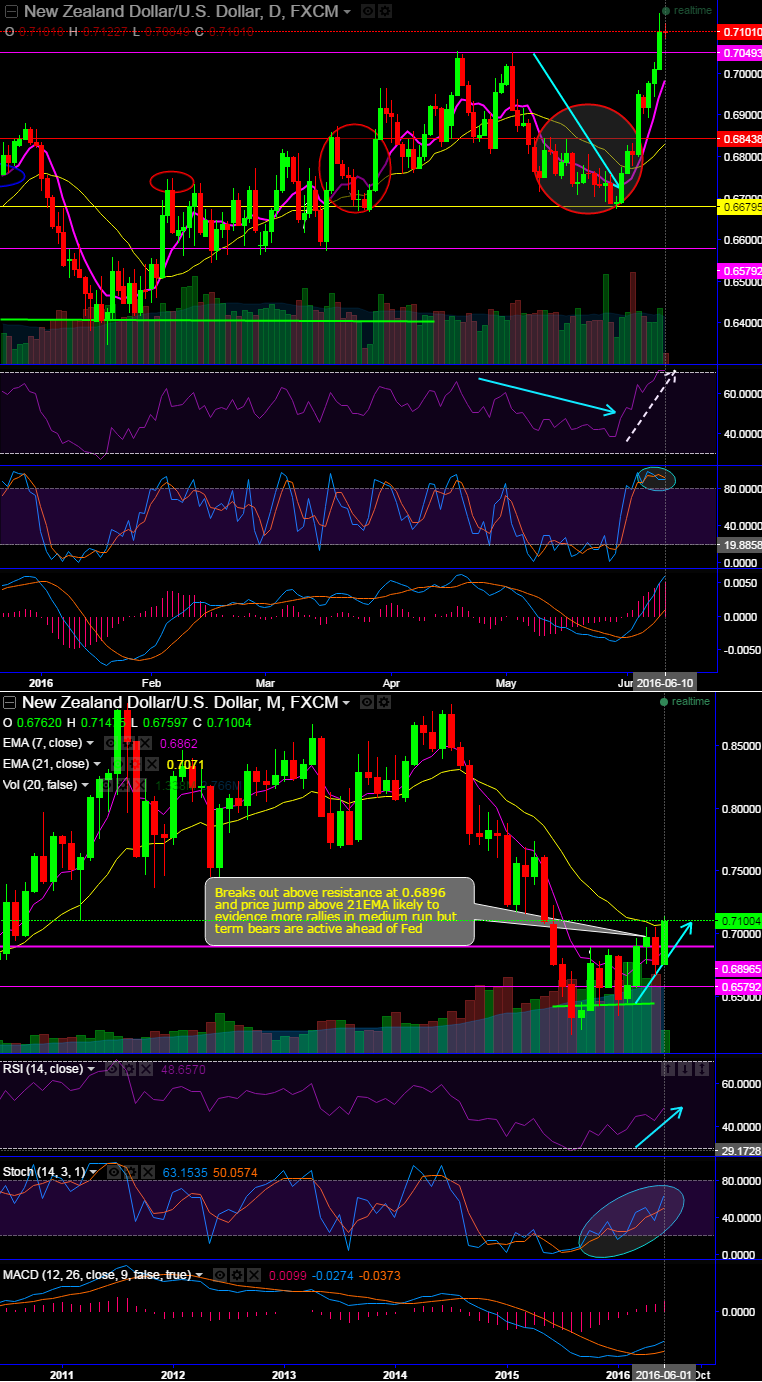Remove the EMA (21, close) indicator with X

click(x=151, y=764)
